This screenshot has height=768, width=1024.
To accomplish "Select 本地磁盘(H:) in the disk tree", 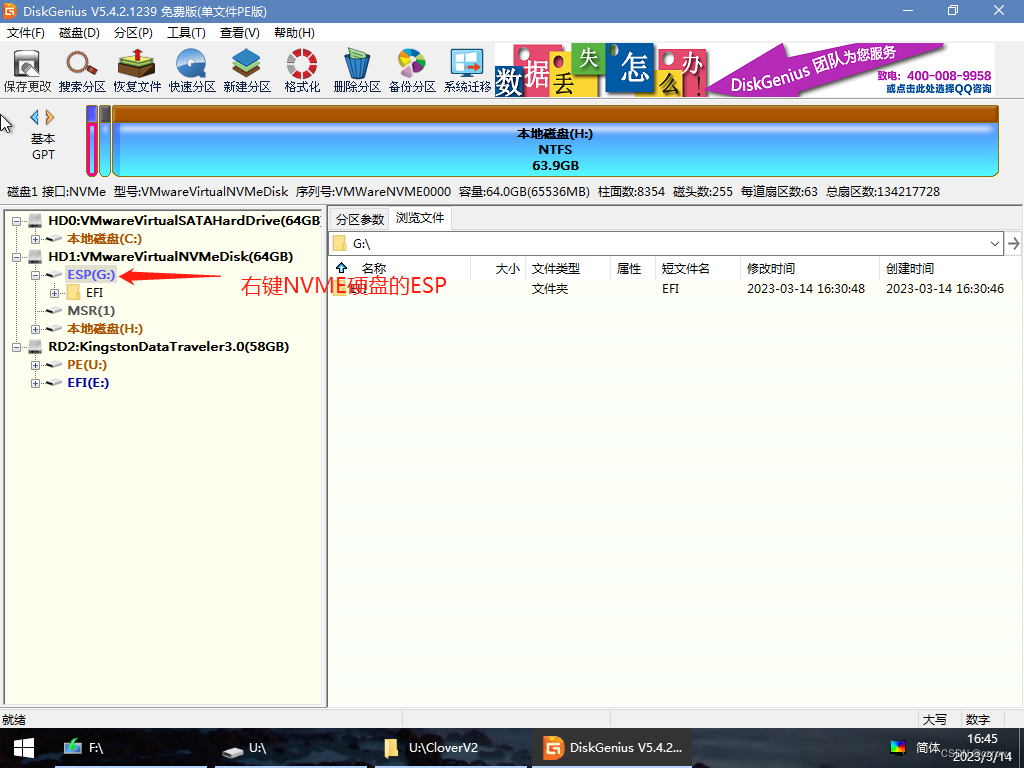I will click(104, 328).
